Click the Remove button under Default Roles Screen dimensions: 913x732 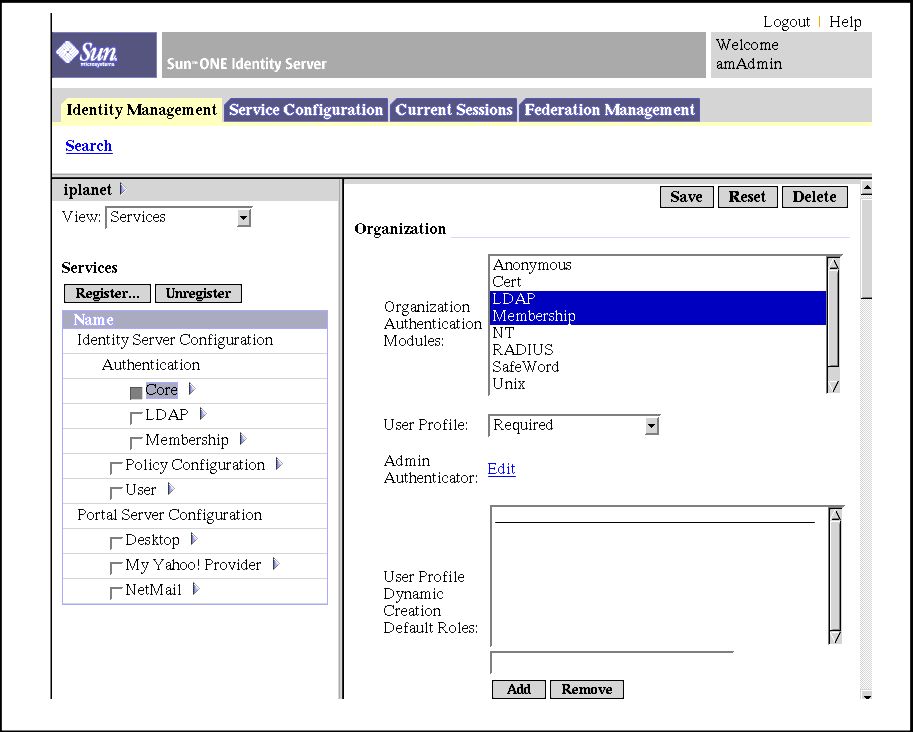tap(586, 689)
